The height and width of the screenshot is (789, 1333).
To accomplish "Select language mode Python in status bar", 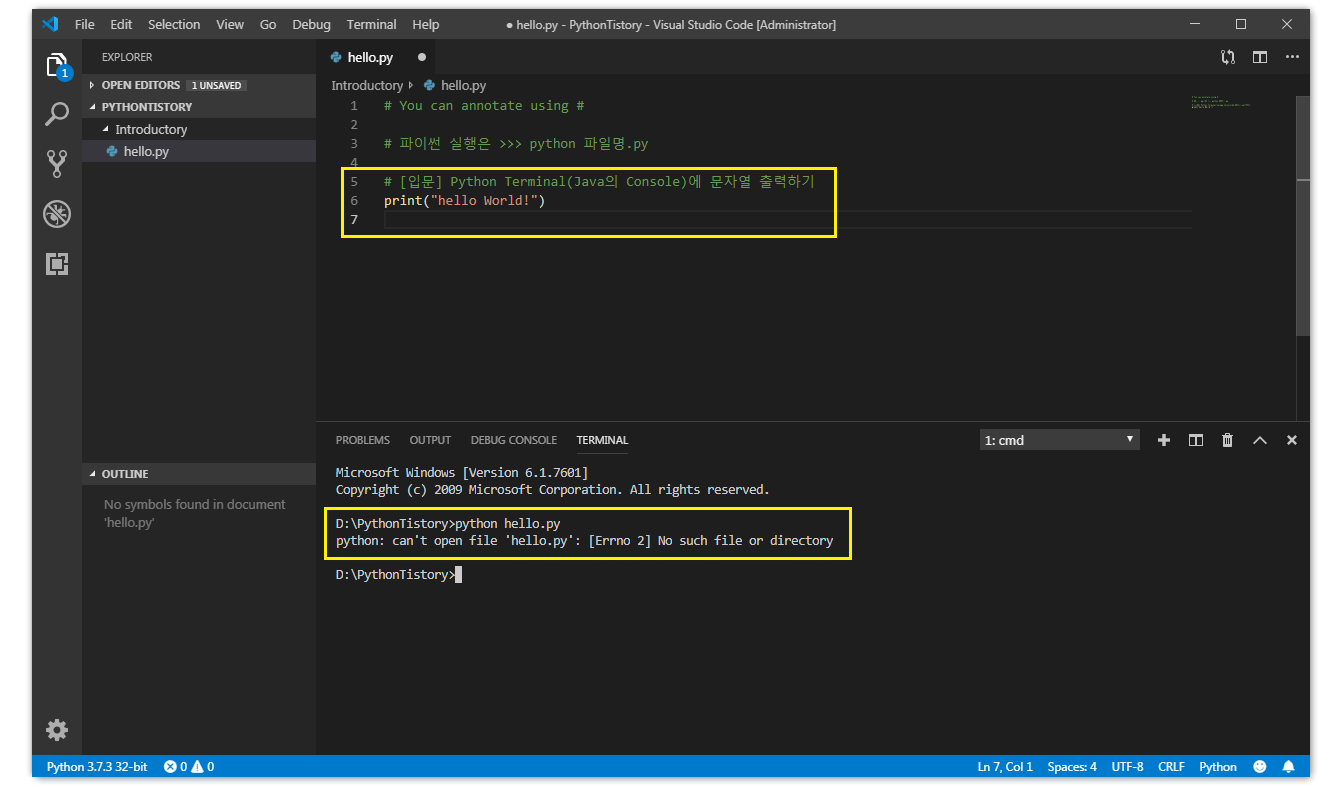I will [x=1218, y=767].
